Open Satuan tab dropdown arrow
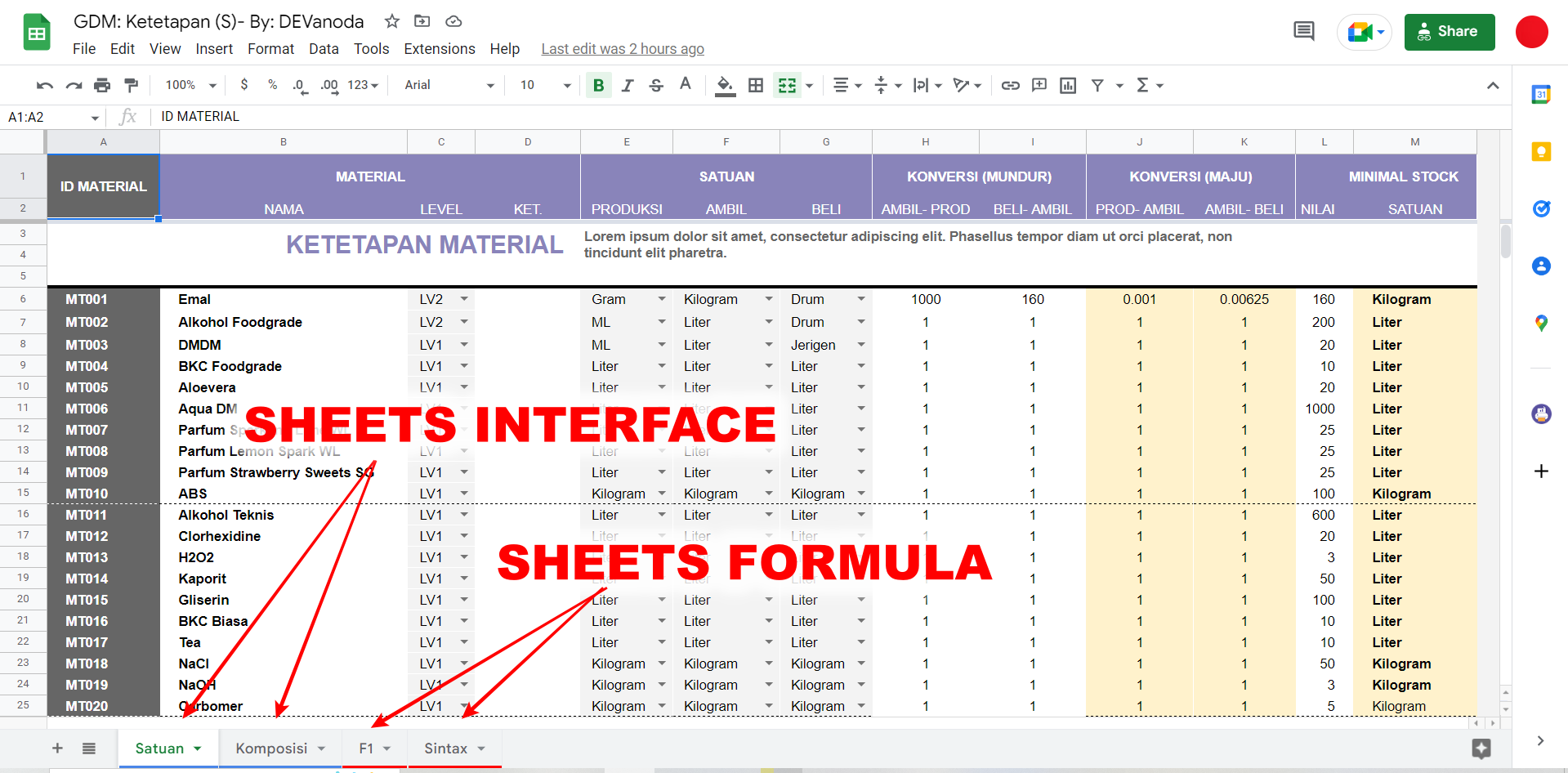The width and height of the screenshot is (1568, 773). (x=197, y=748)
